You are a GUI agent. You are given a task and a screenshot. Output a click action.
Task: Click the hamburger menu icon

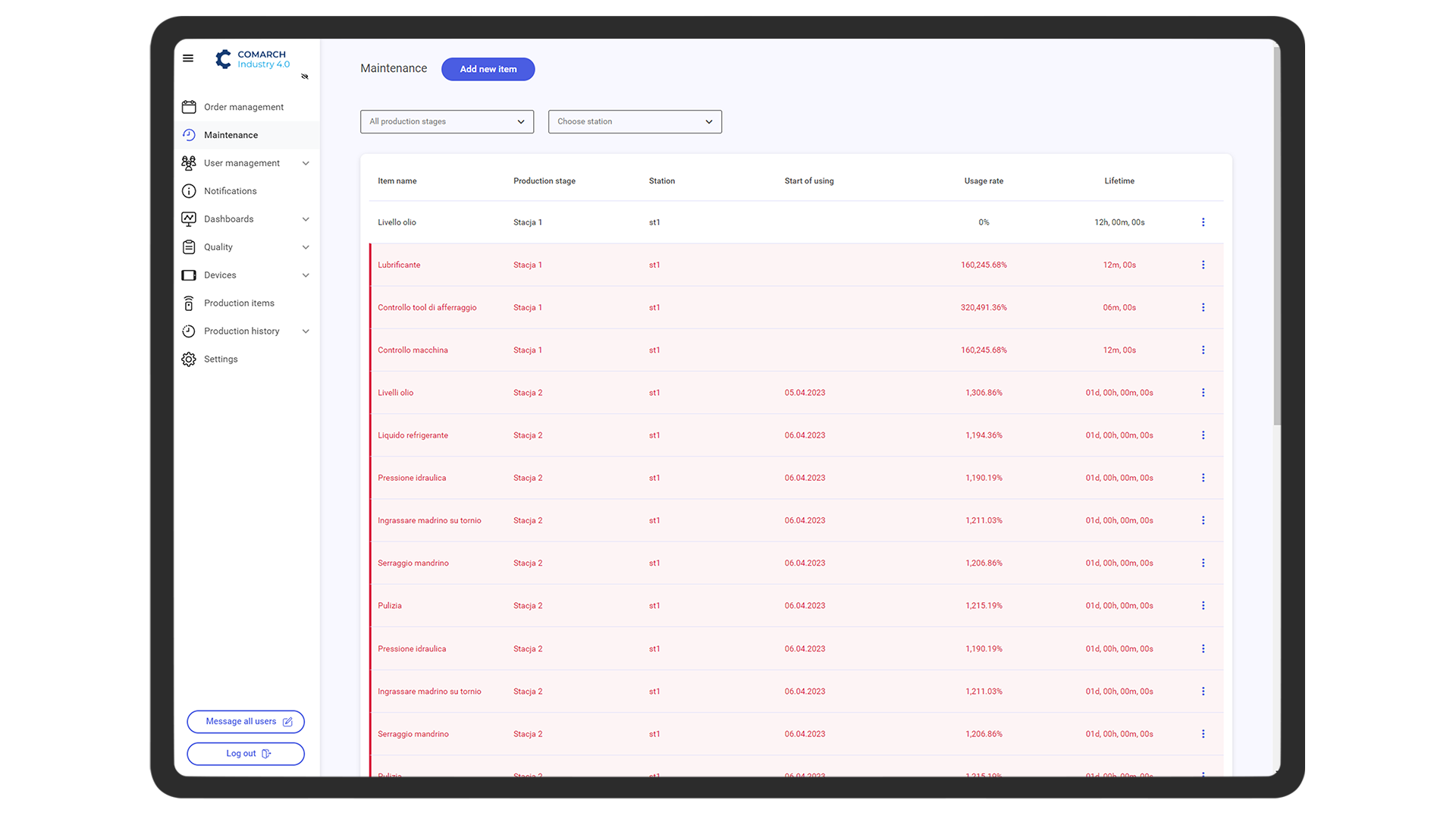[188, 58]
